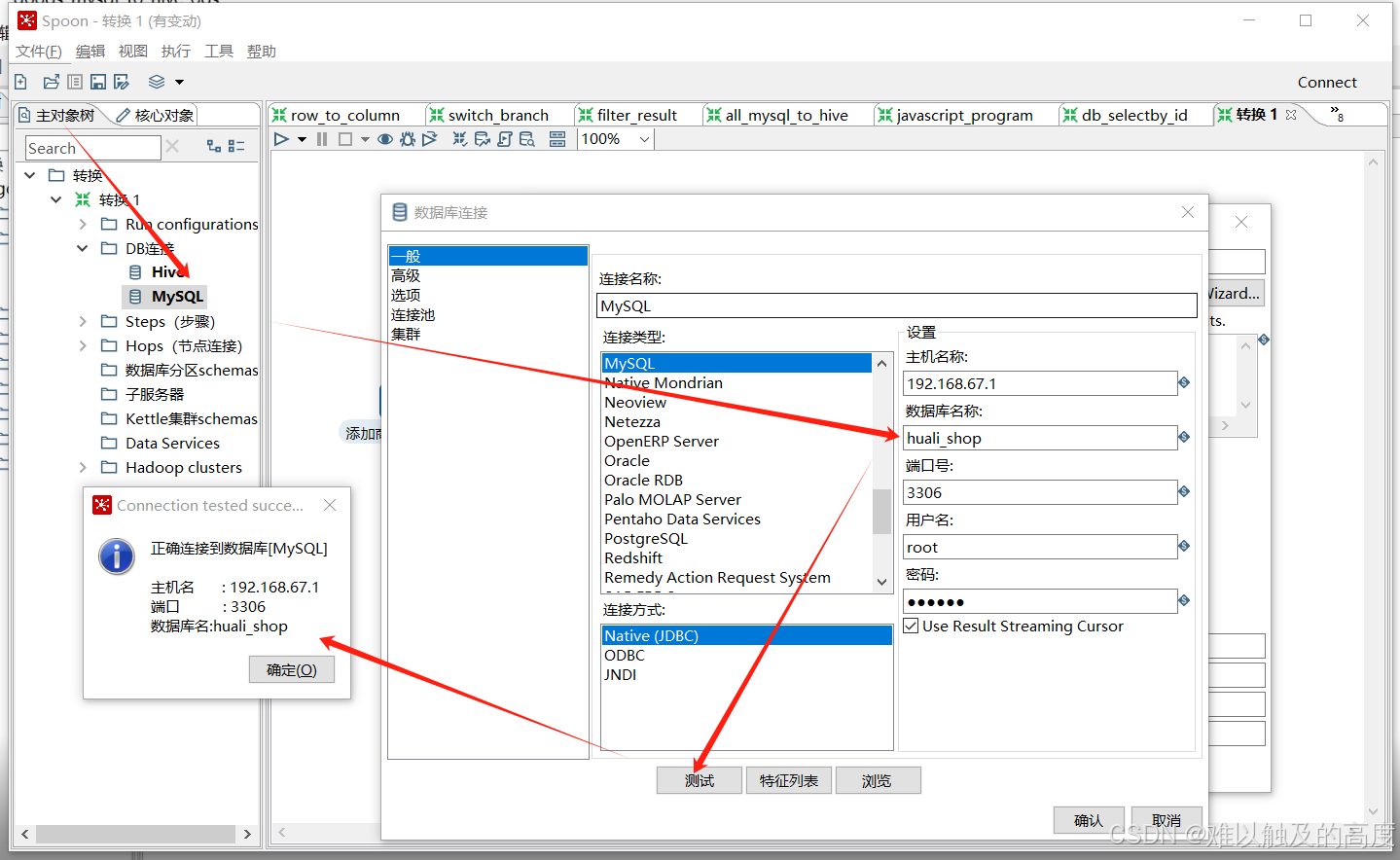Pause the transformation
The image size is (1400, 860).
pos(322,139)
